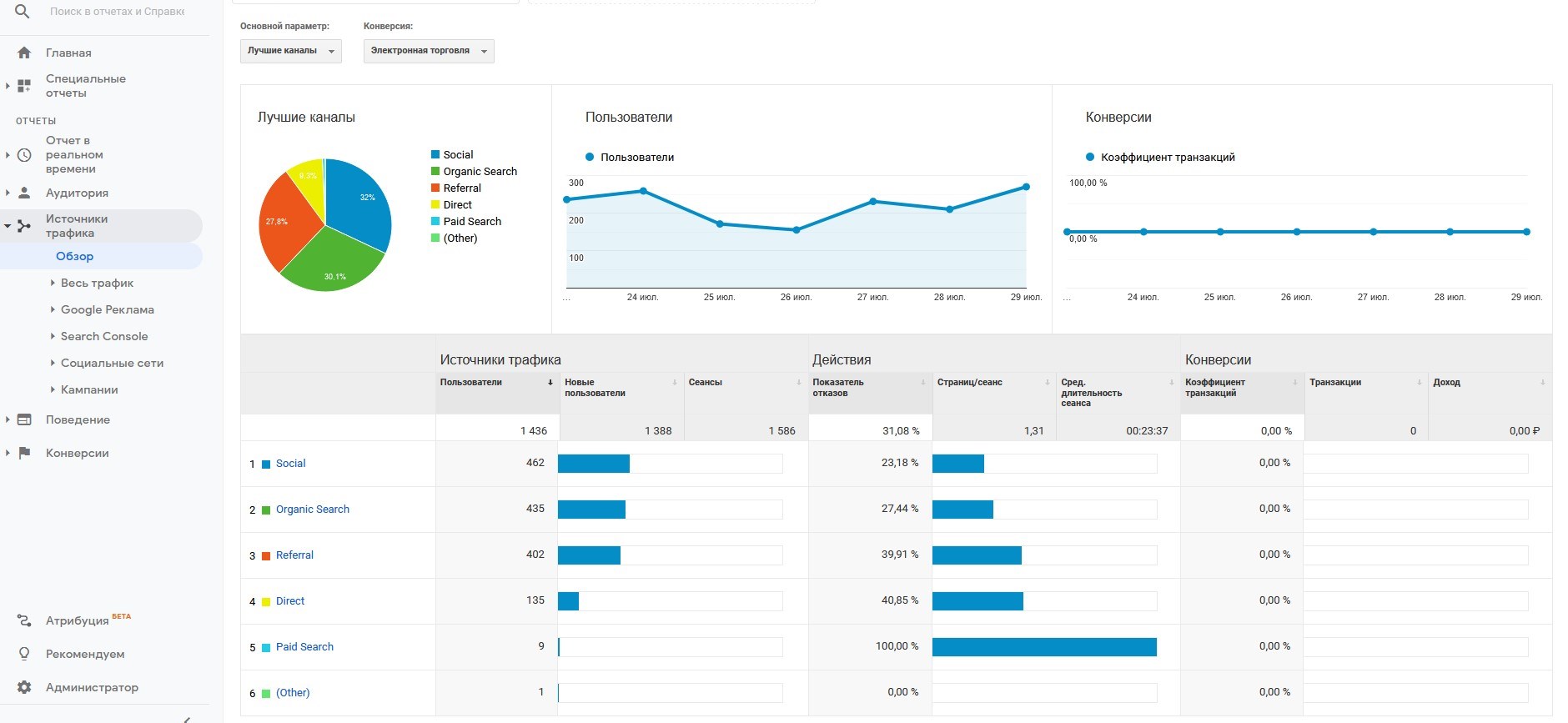Open the 'Атрибуция' beta menu item
This screenshot has width=1568, height=723.
point(77,620)
